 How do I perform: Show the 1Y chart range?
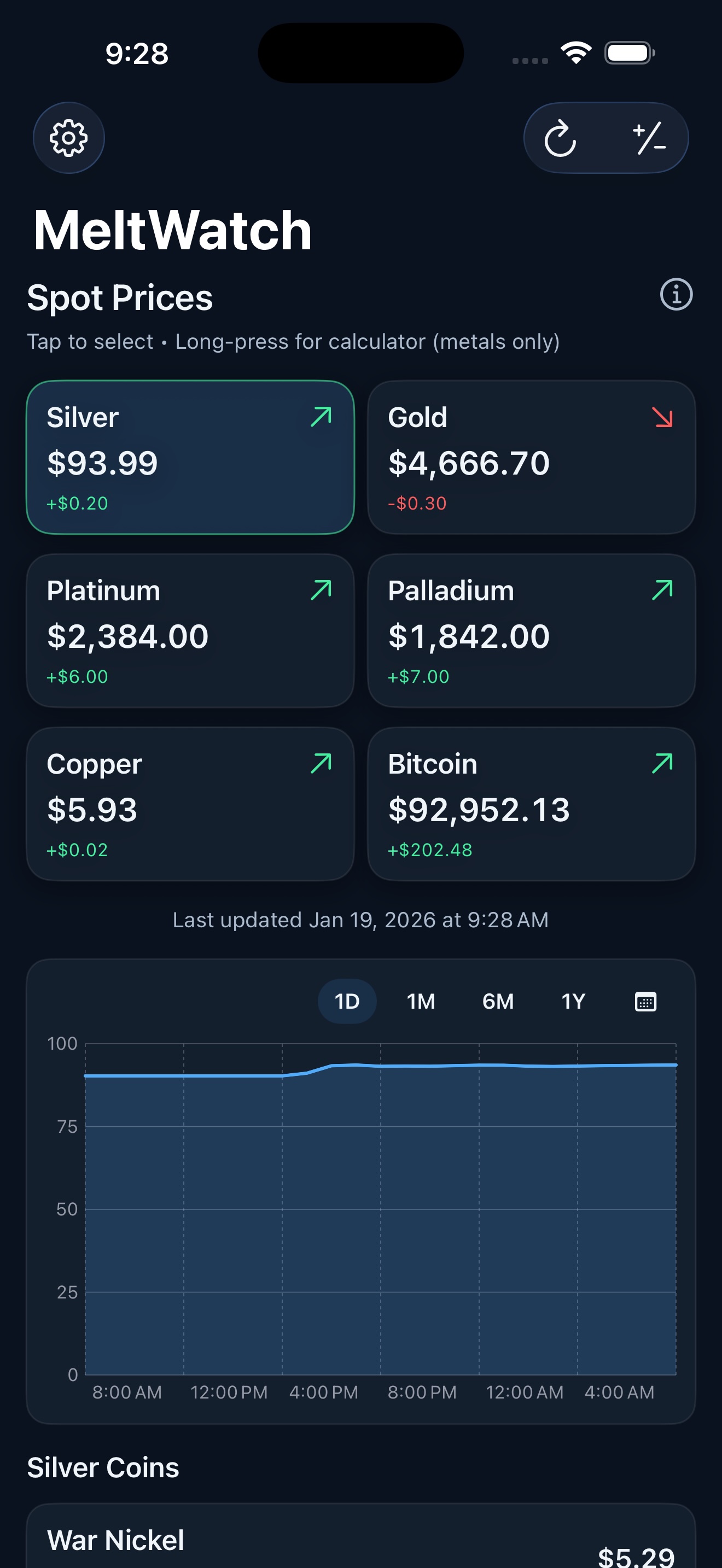pos(573,1001)
